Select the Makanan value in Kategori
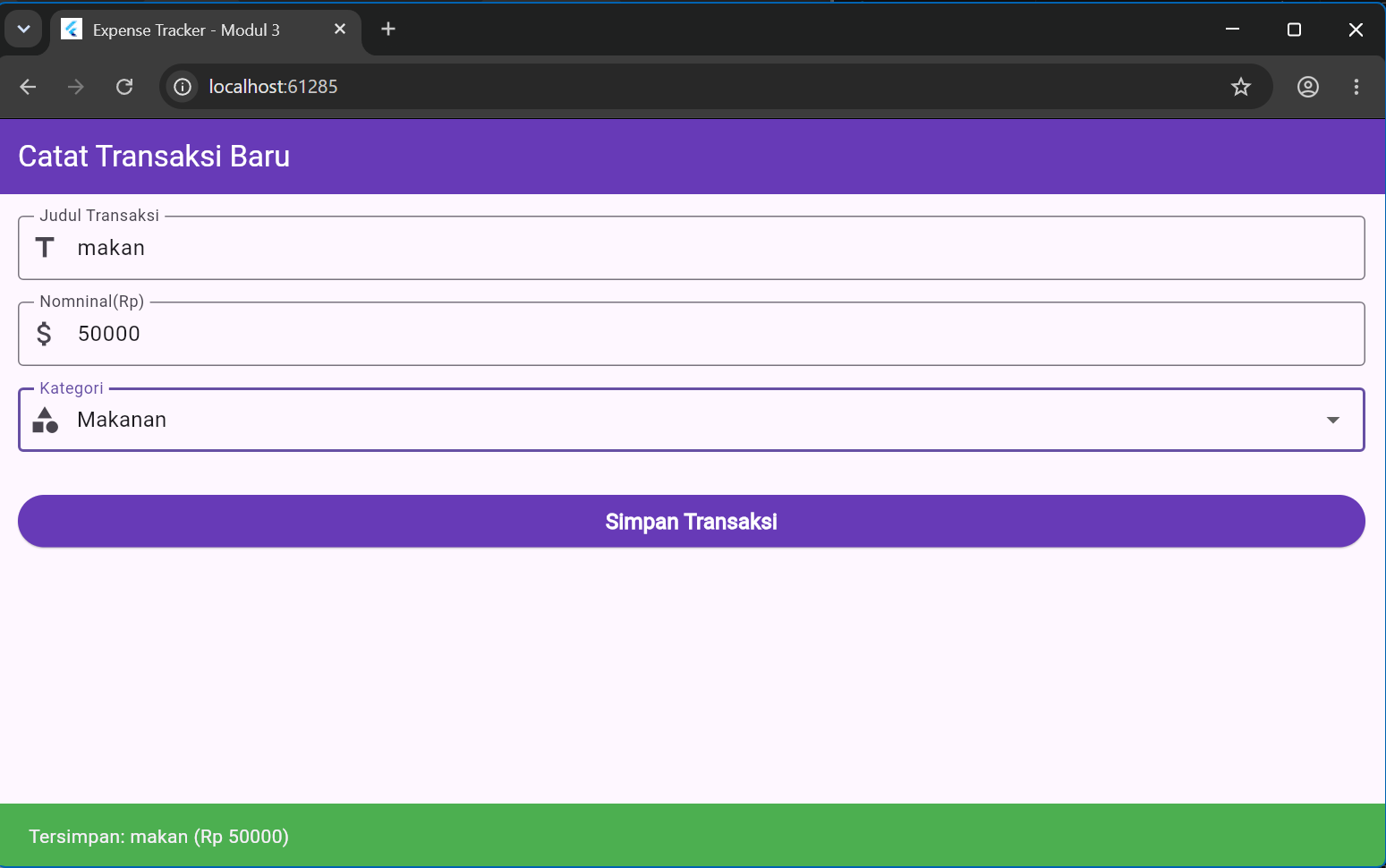 (122, 420)
